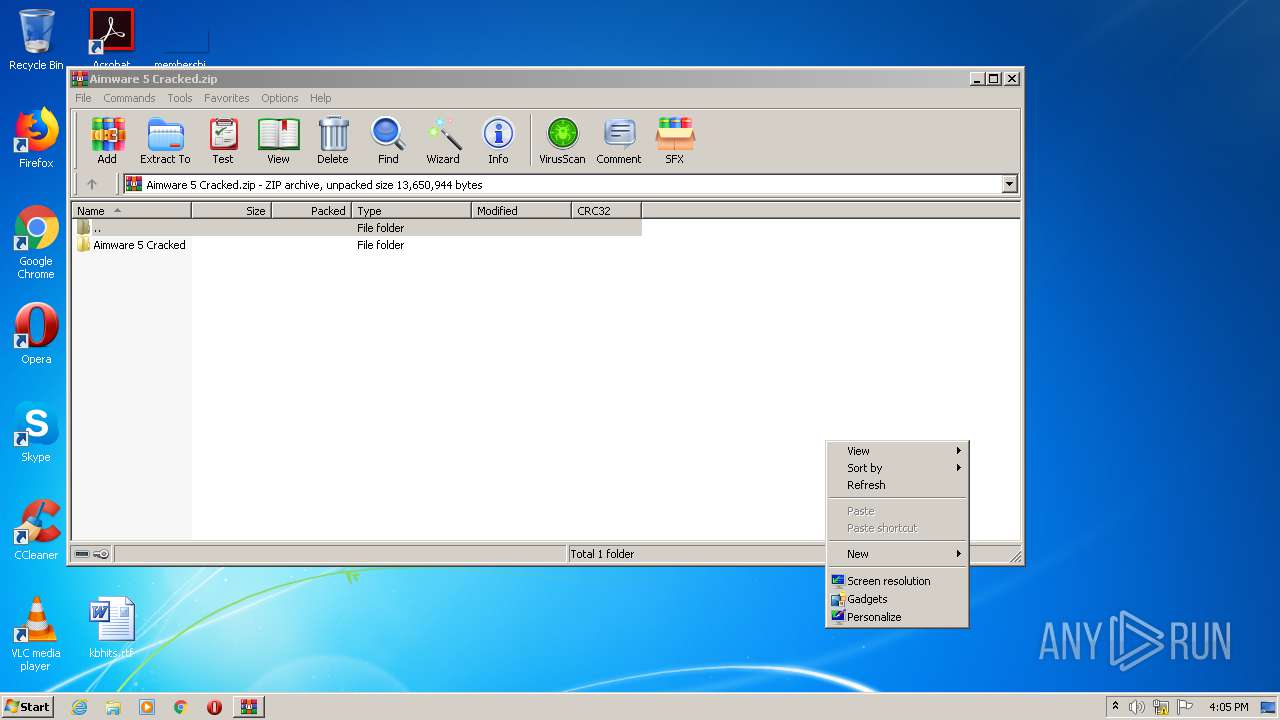1280x720 pixels.
Task: Open Internet Explorer in taskbar
Action: tap(79, 707)
